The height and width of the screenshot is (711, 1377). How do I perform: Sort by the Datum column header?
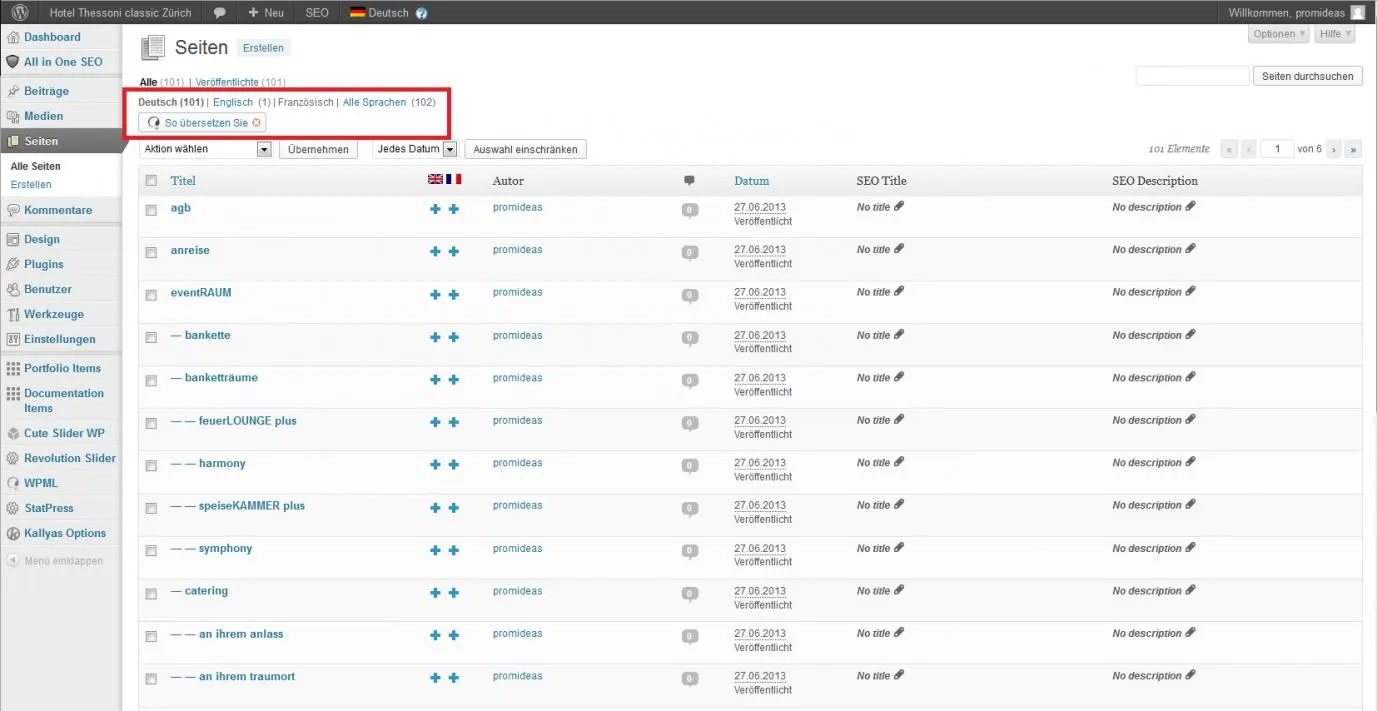[x=752, y=181]
